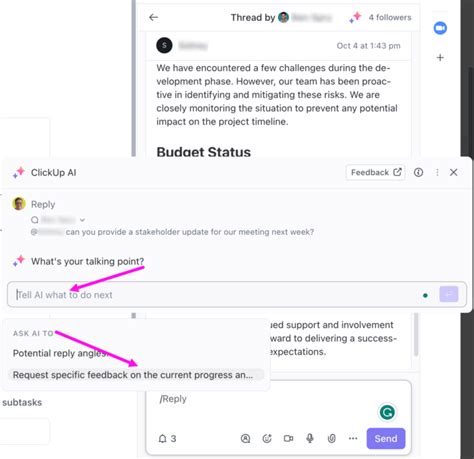Record a voice clip with the microphone
This screenshot has width=474, height=459.
tap(310, 439)
